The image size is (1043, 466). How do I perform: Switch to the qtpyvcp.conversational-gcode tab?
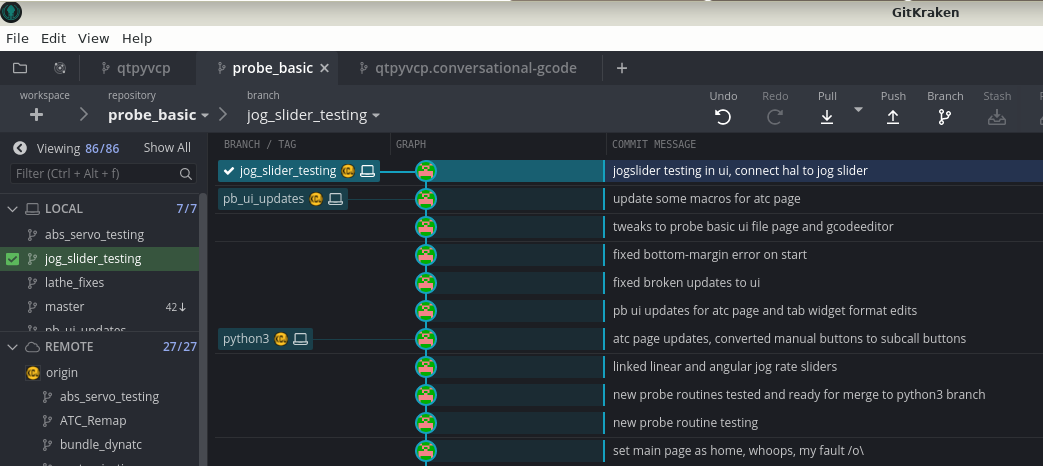point(468,68)
